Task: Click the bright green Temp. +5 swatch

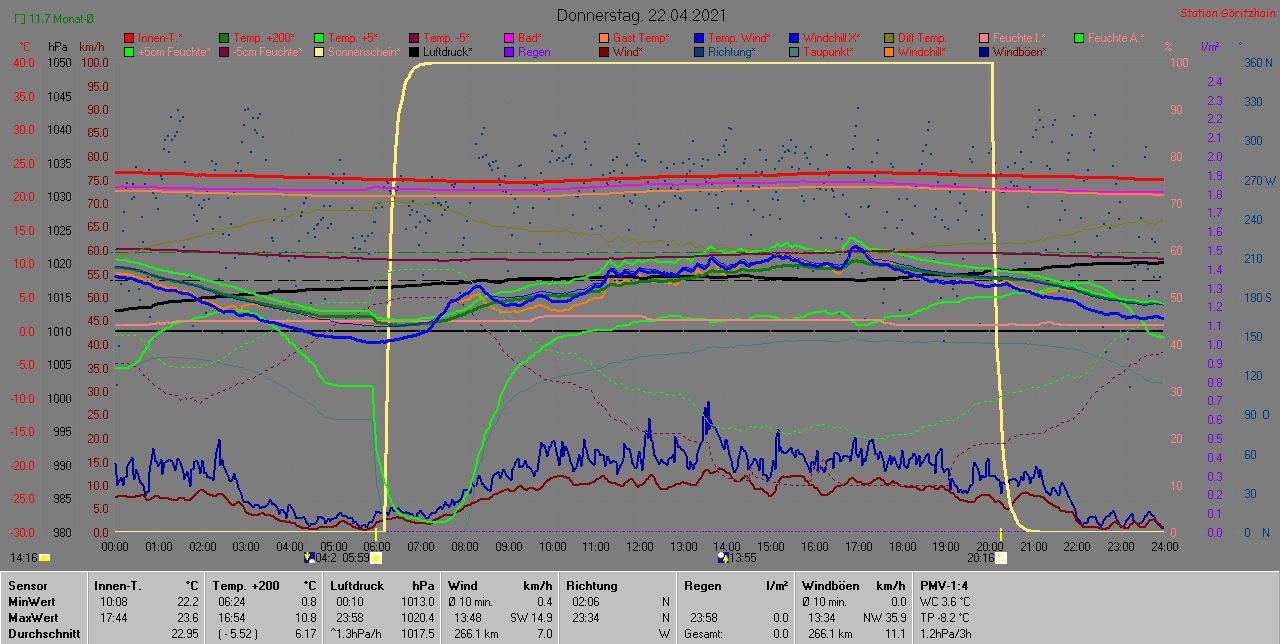Action: click(x=319, y=38)
